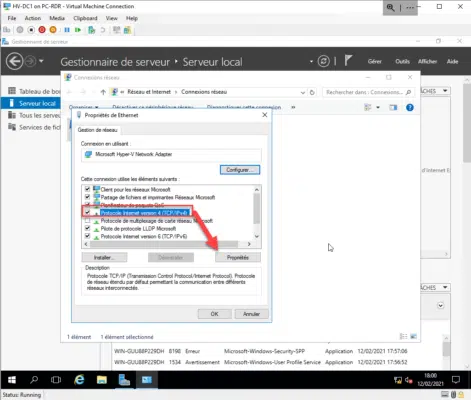Image resolution: width=471 pixels, height=400 pixels.
Task: Switch to the large icons view in the status bar
Action: click(x=413, y=336)
